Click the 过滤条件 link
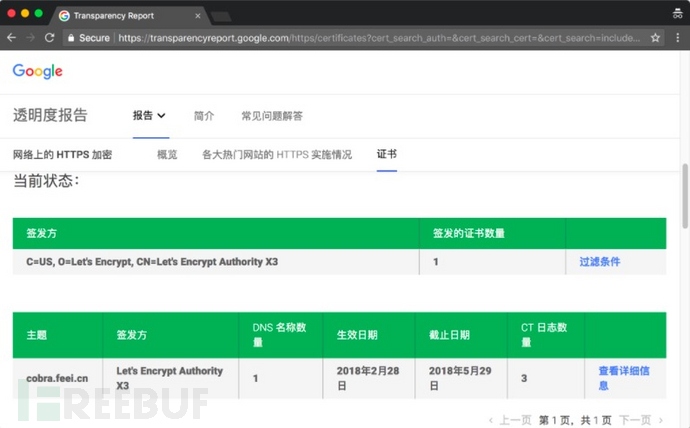Screen dimensions: 690x428 (x=599, y=262)
